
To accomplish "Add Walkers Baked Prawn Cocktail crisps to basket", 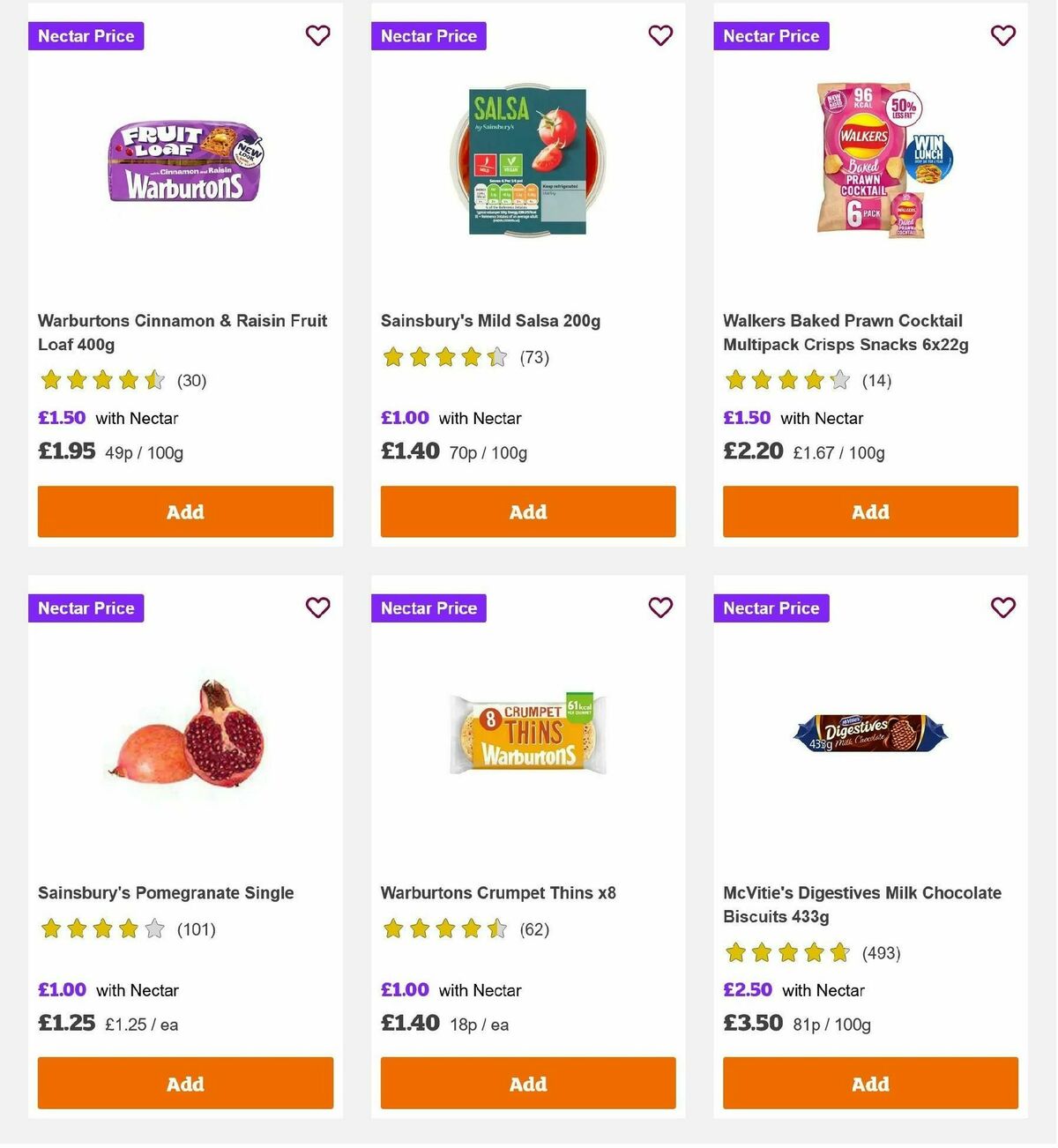I will coord(869,511).
